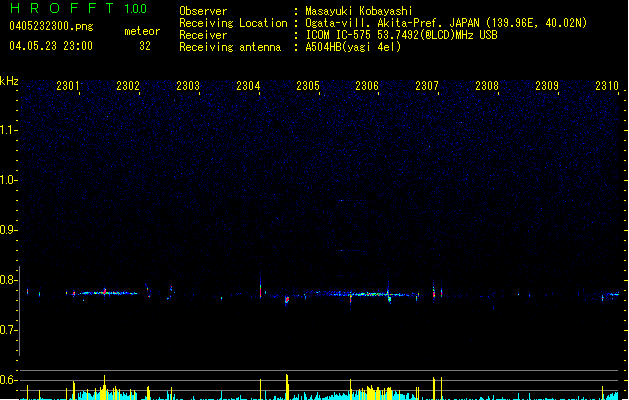Click the 0.7 kHz frequency tick label
The height and width of the screenshot is (400, 629).
click(x=8, y=330)
